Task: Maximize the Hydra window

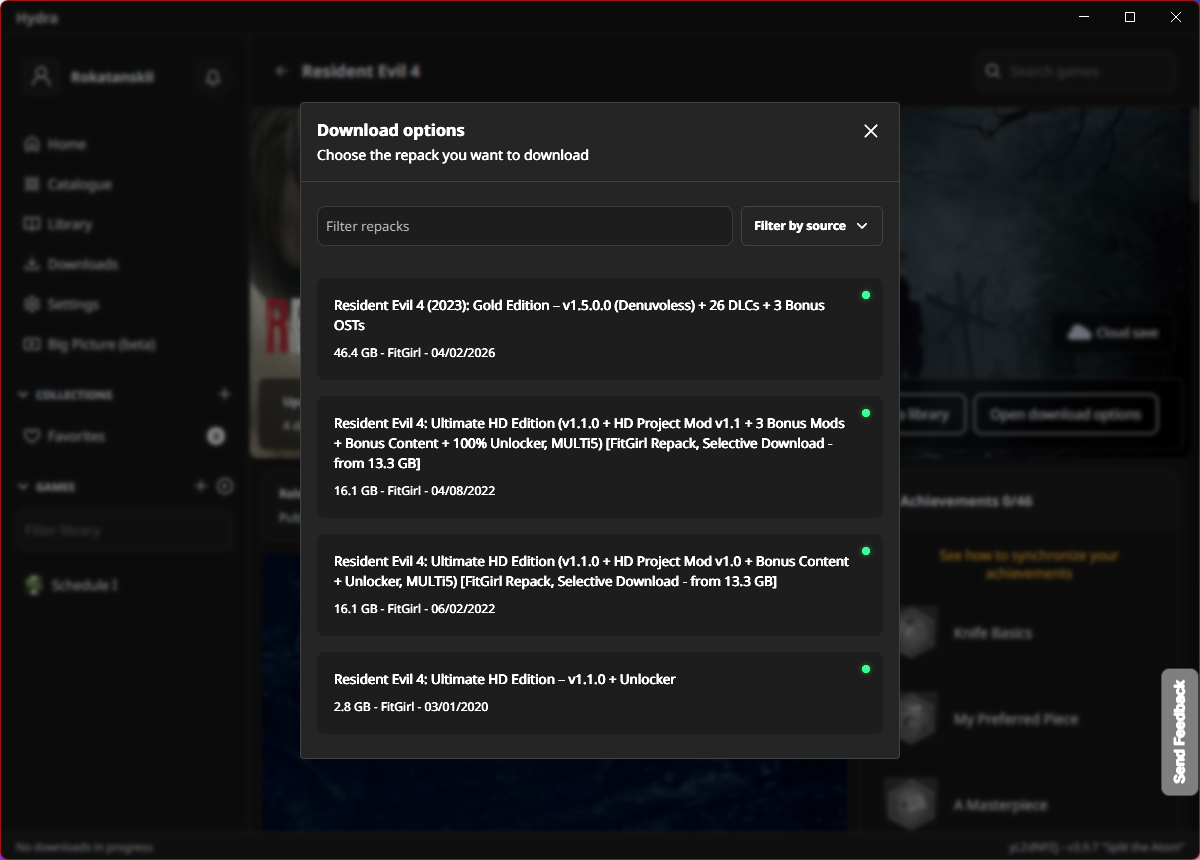Action: [1130, 17]
